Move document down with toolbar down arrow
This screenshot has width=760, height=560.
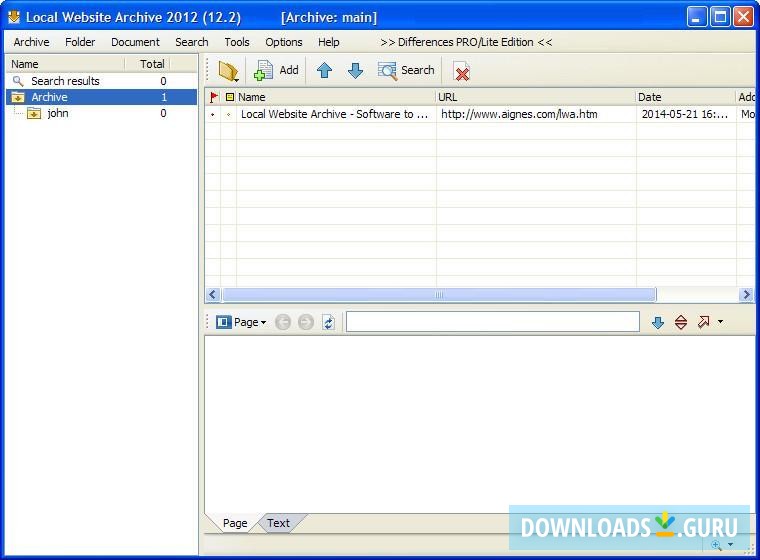coord(355,71)
